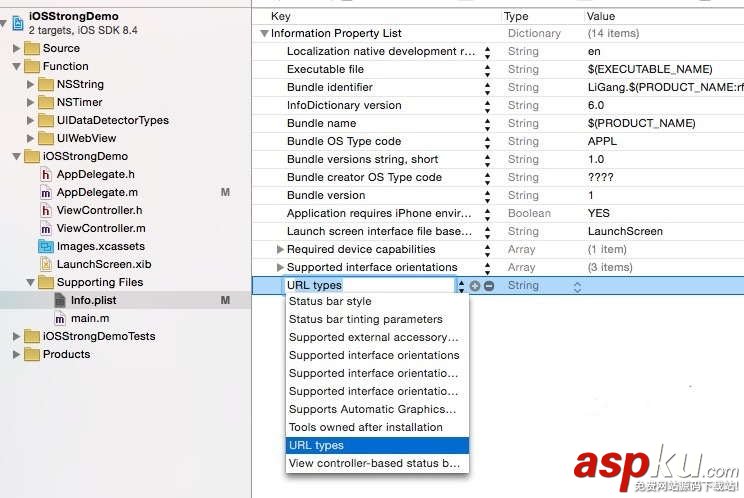The image size is (744, 498).
Task: Expand the NSString group
Action: (x=30, y=84)
